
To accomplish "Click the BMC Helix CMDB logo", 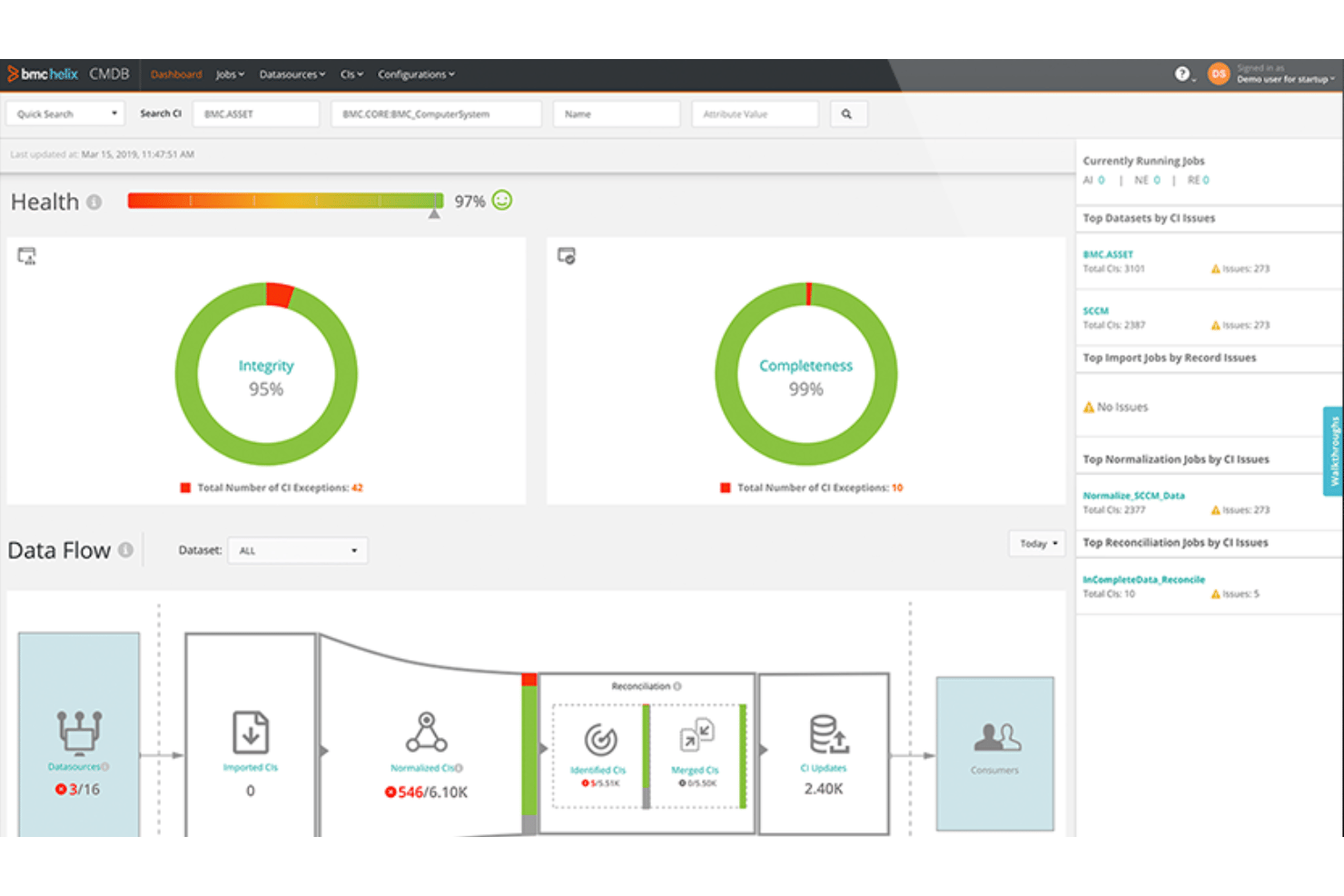I will tap(68, 74).
